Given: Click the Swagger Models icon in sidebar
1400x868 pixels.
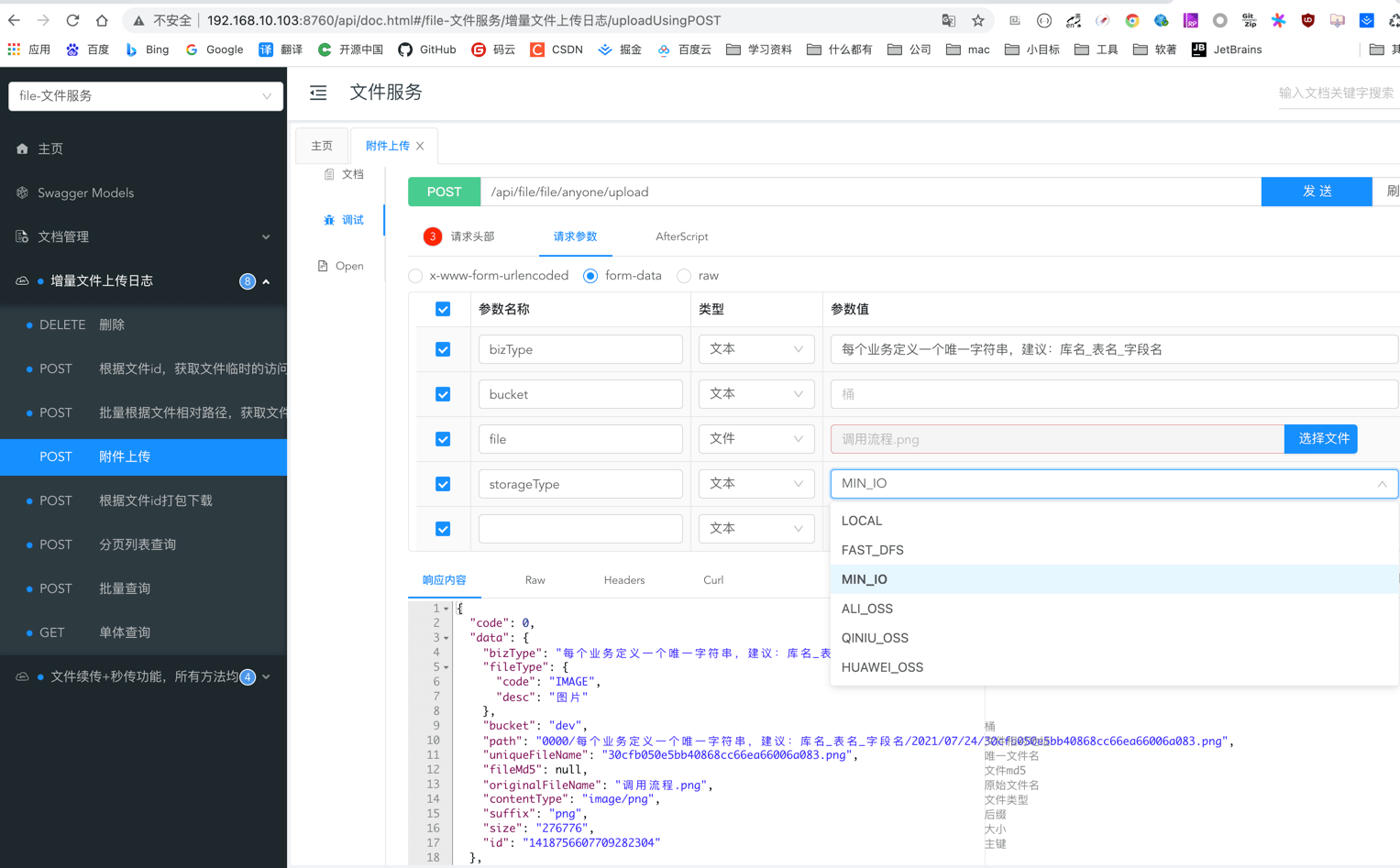Looking at the screenshot, I should point(22,192).
